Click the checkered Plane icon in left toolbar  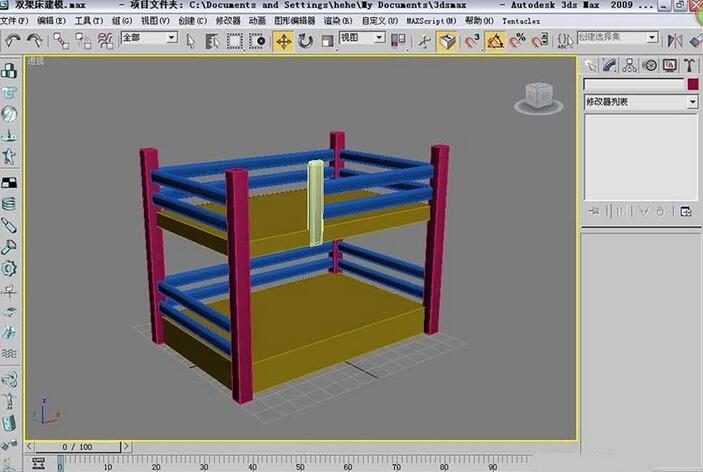click(9, 182)
